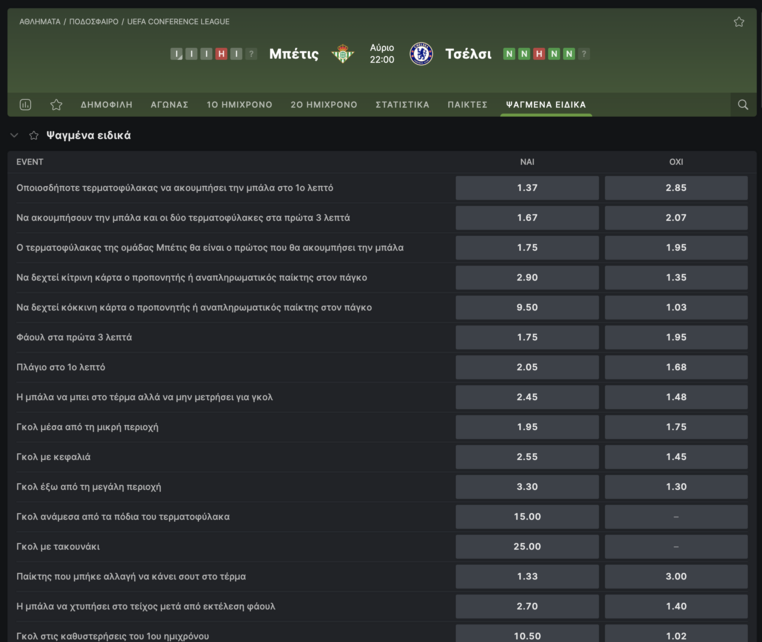Click the star icon in the tab bar

coord(56,104)
